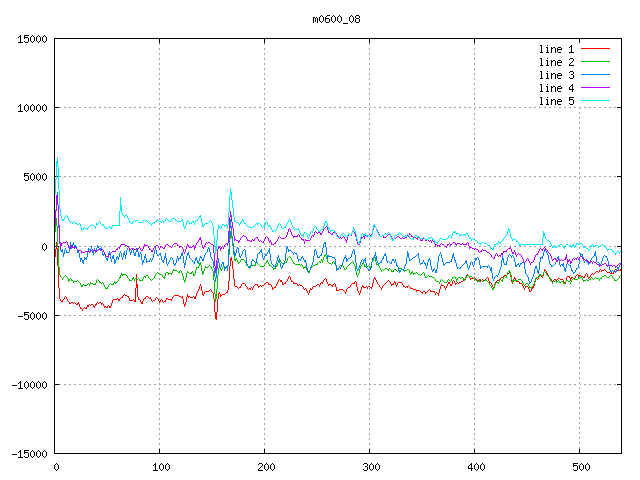Click the "line 3" legend entry text
The height and width of the screenshot is (480, 640).
556,75
